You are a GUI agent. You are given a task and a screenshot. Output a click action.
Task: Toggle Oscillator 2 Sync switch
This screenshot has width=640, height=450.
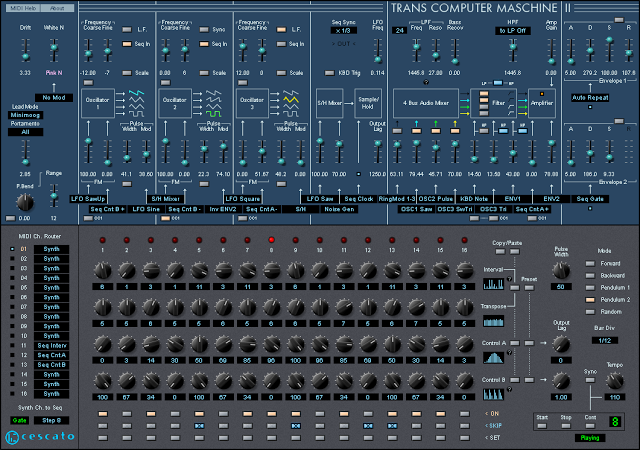[204, 29]
